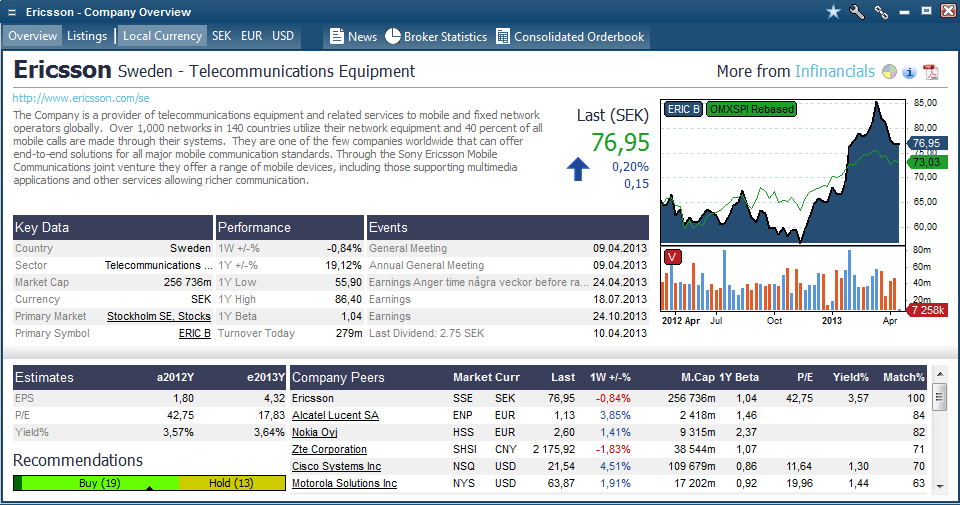
Task: Switch to the Listings tab
Action: [87, 36]
